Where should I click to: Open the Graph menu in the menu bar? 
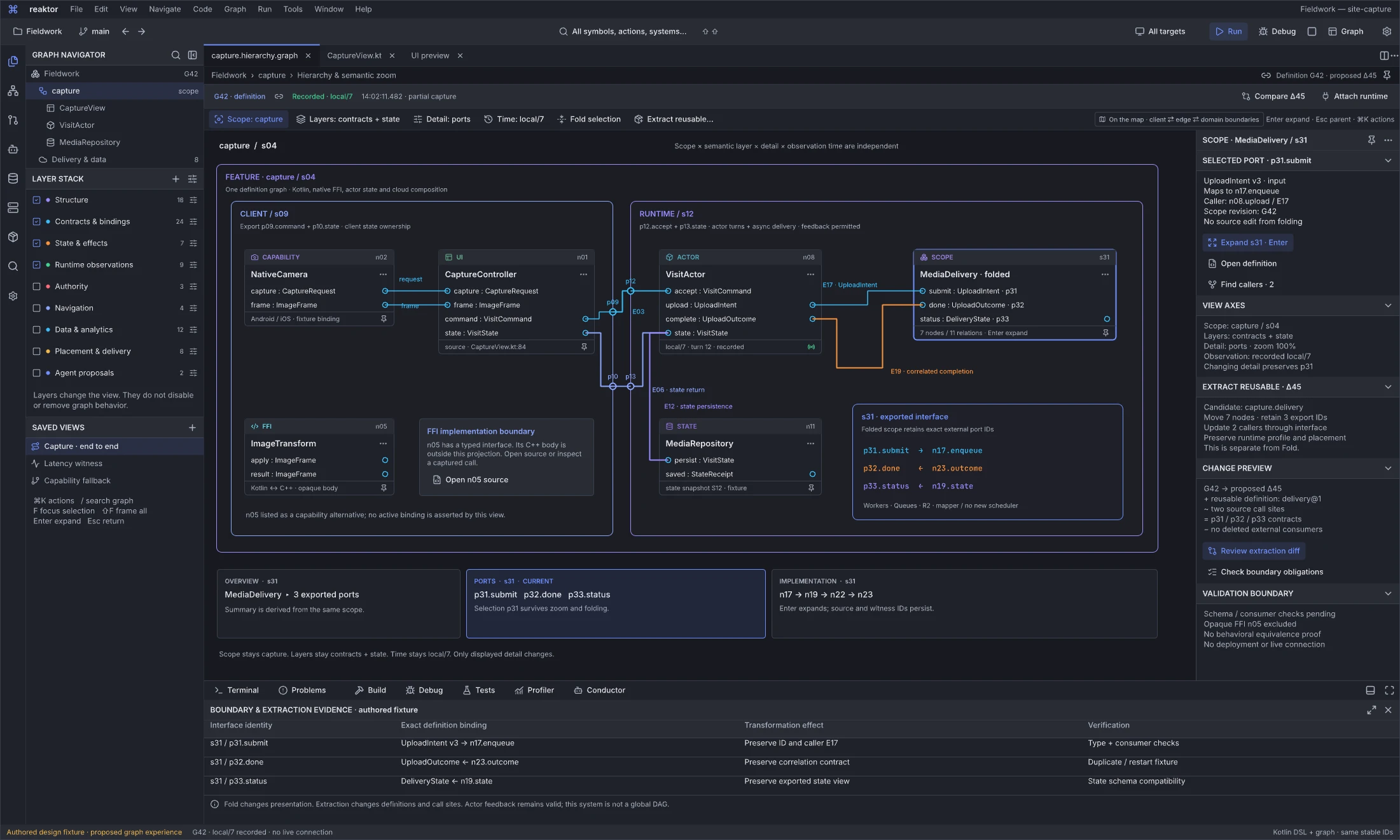click(x=235, y=9)
